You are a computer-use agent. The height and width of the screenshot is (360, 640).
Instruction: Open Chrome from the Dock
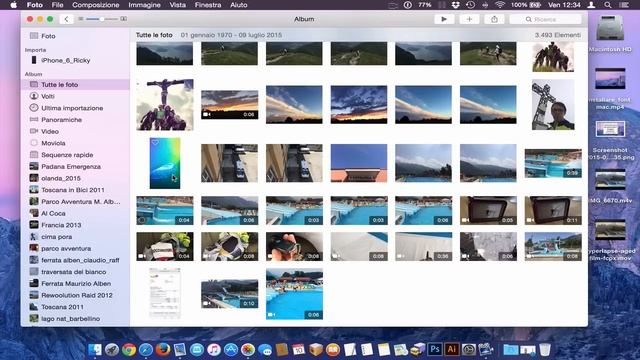click(x=129, y=349)
